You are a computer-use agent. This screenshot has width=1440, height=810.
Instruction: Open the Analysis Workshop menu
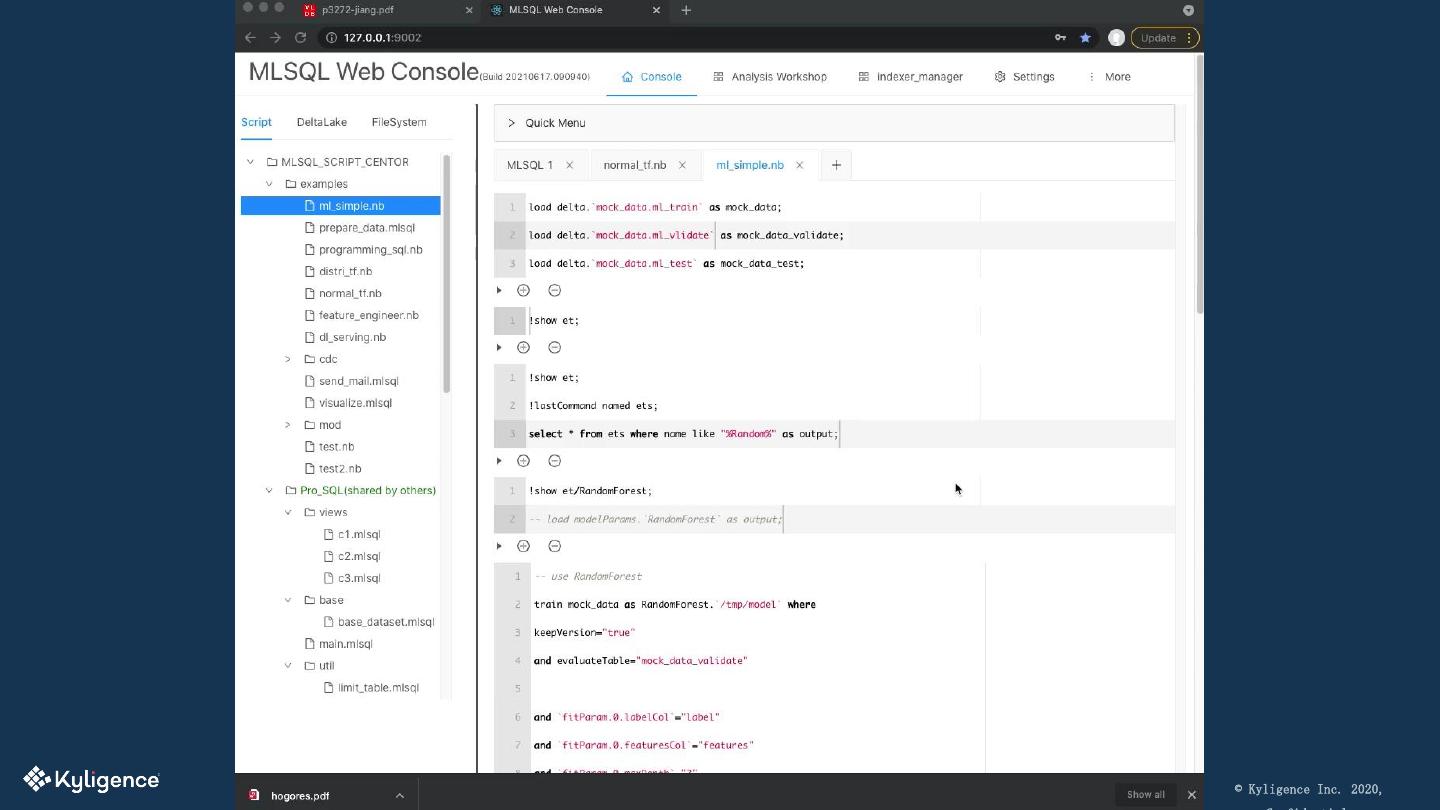769,77
